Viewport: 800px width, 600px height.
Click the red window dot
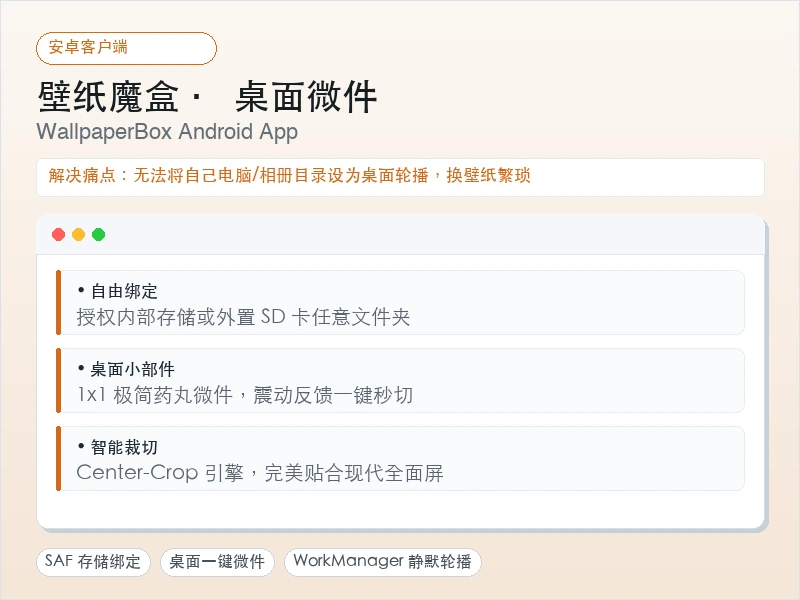coord(59,234)
